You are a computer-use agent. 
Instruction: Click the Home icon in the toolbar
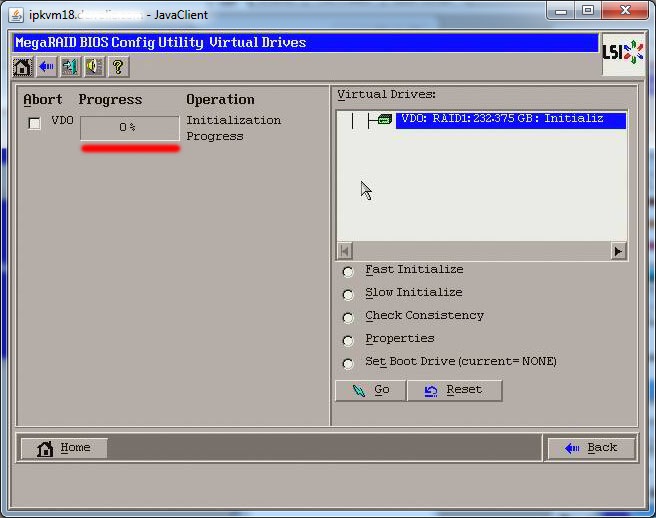click(22, 67)
